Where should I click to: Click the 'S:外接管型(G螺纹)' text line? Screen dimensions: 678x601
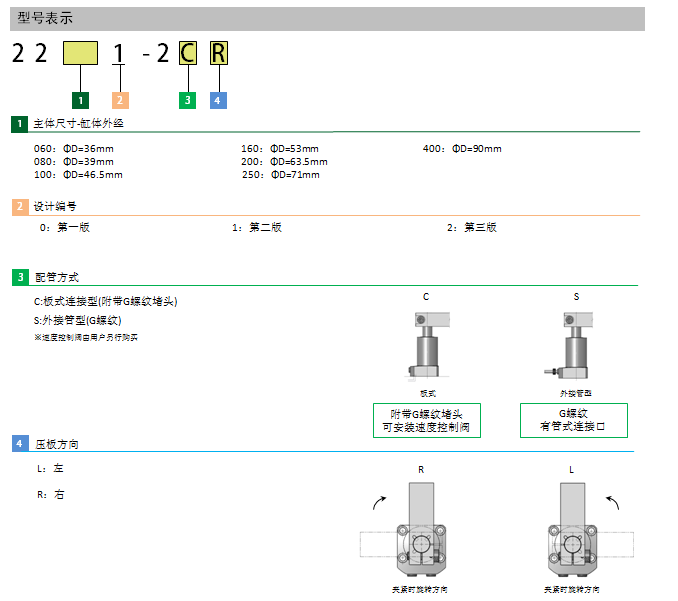[78, 321]
